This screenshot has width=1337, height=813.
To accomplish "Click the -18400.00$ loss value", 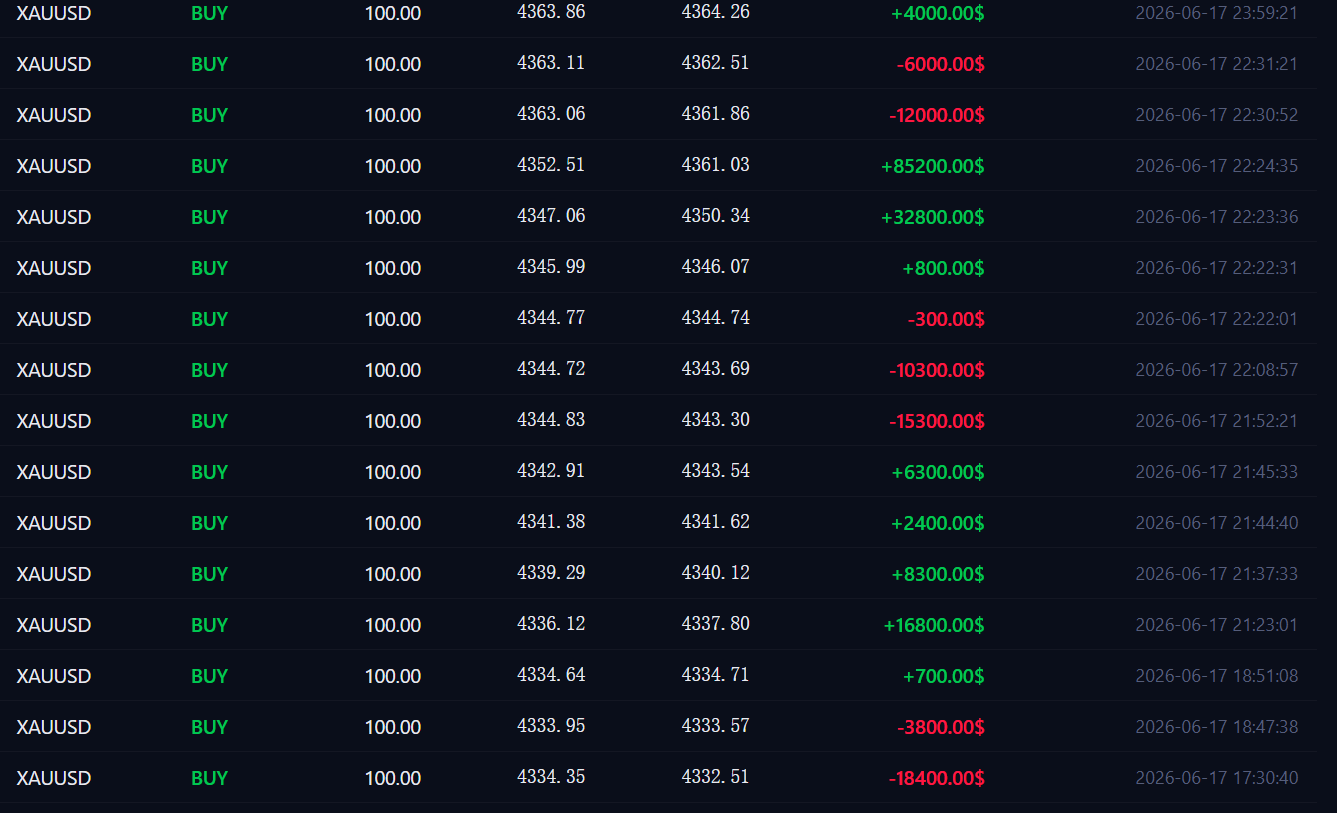I will coord(936,778).
